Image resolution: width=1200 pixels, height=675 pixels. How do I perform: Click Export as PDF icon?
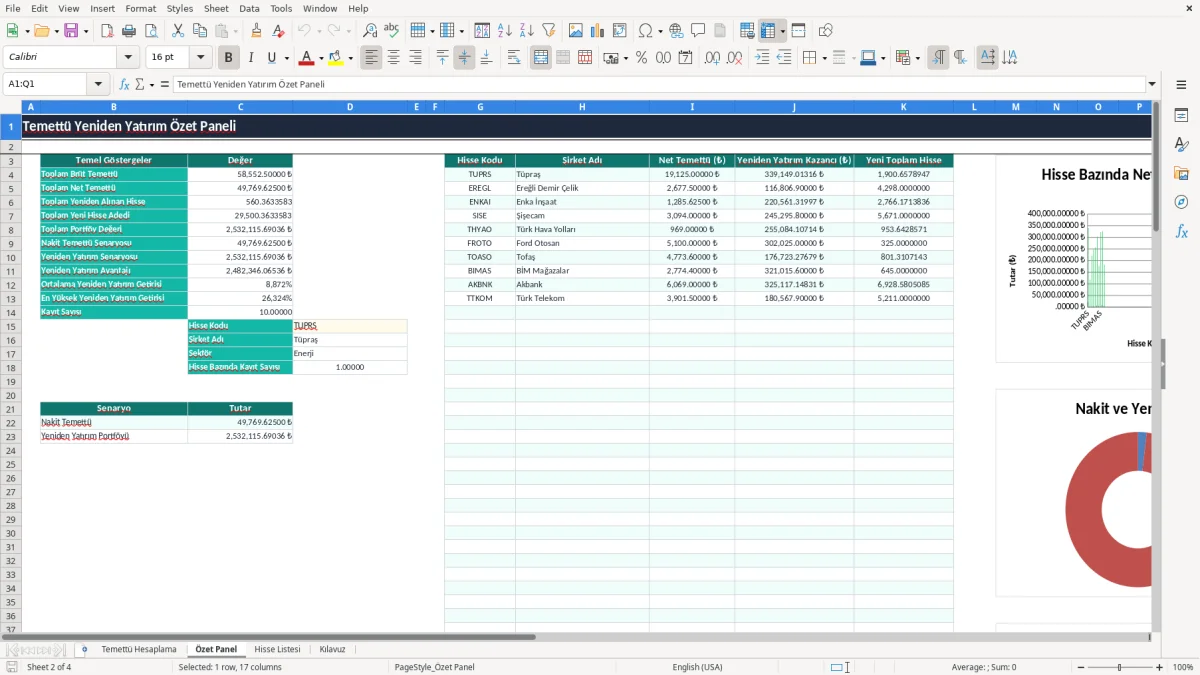point(107,31)
